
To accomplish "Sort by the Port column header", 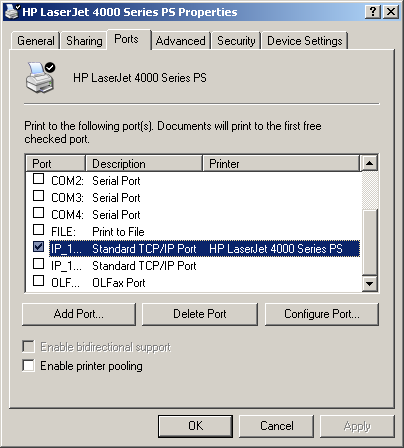I will (x=56, y=163).
